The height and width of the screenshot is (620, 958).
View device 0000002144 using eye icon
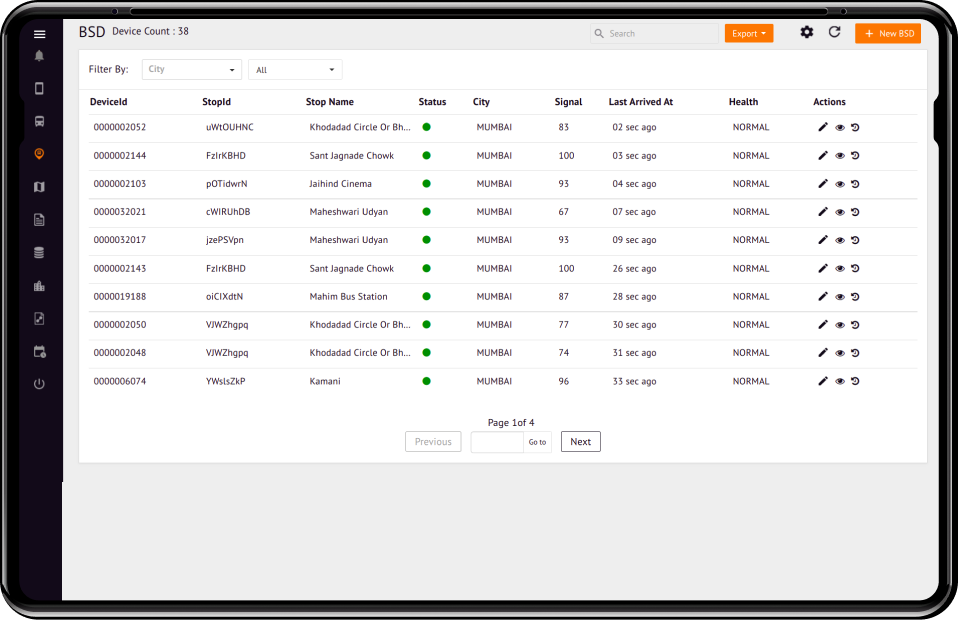click(840, 156)
